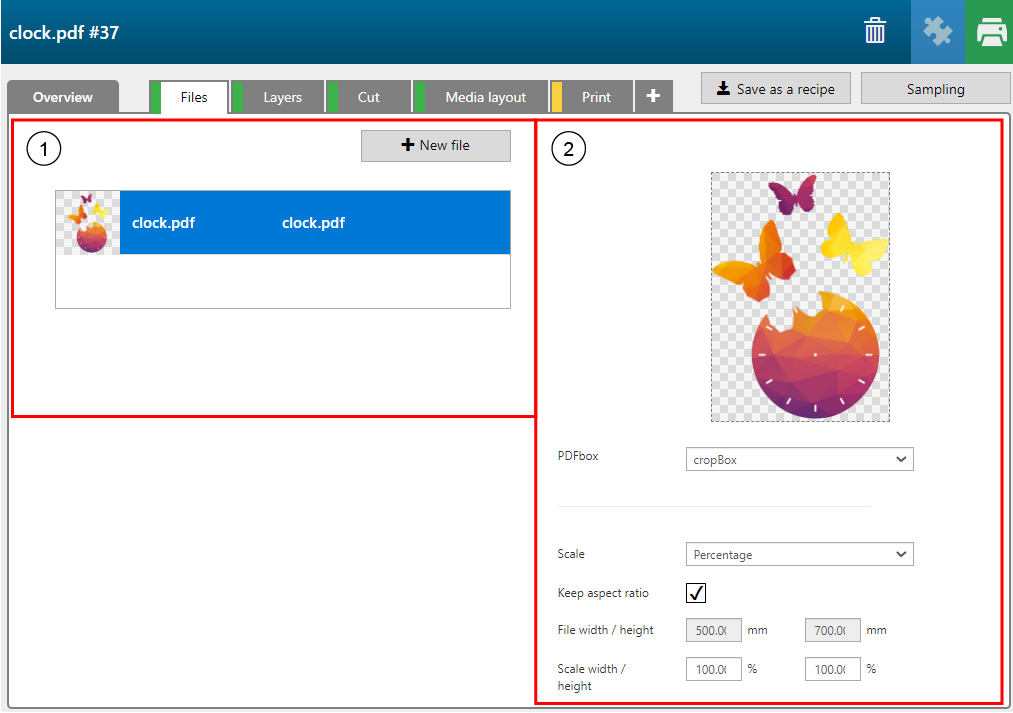Image resolution: width=1013 pixels, height=713 pixels.
Task: Click the clock.pdf thumbnail in file list
Action: pyautogui.click(x=88, y=223)
